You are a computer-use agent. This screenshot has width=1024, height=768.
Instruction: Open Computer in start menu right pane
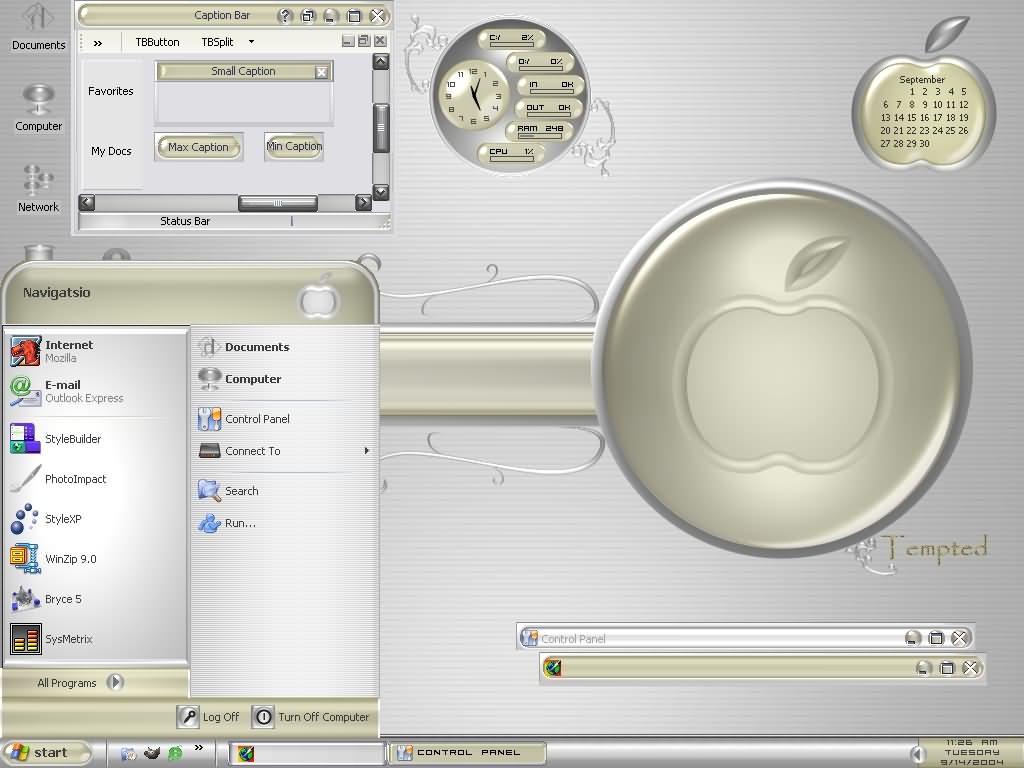pos(285,379)
